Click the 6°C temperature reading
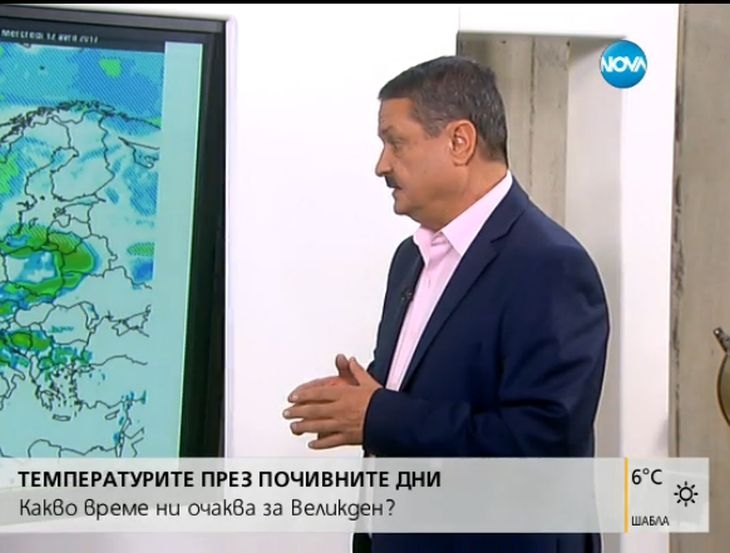Screen dimensions: 730x553 click(x=647, y=478)
